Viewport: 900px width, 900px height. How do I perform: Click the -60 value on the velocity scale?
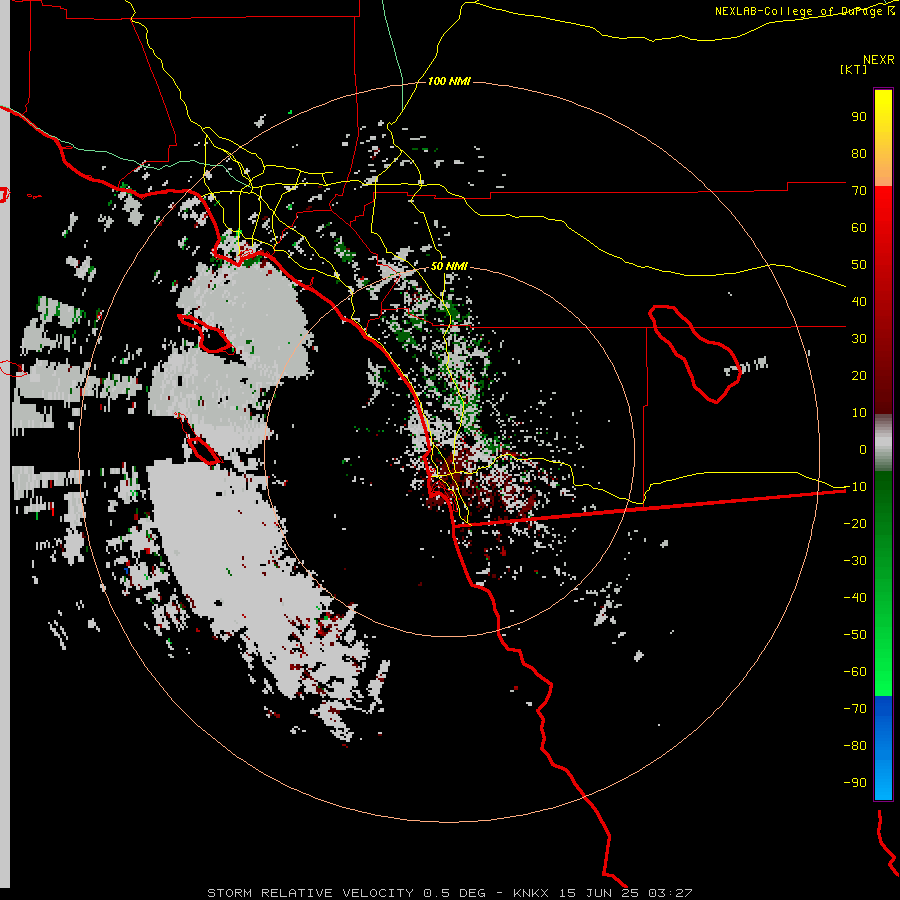coord(855,672)
